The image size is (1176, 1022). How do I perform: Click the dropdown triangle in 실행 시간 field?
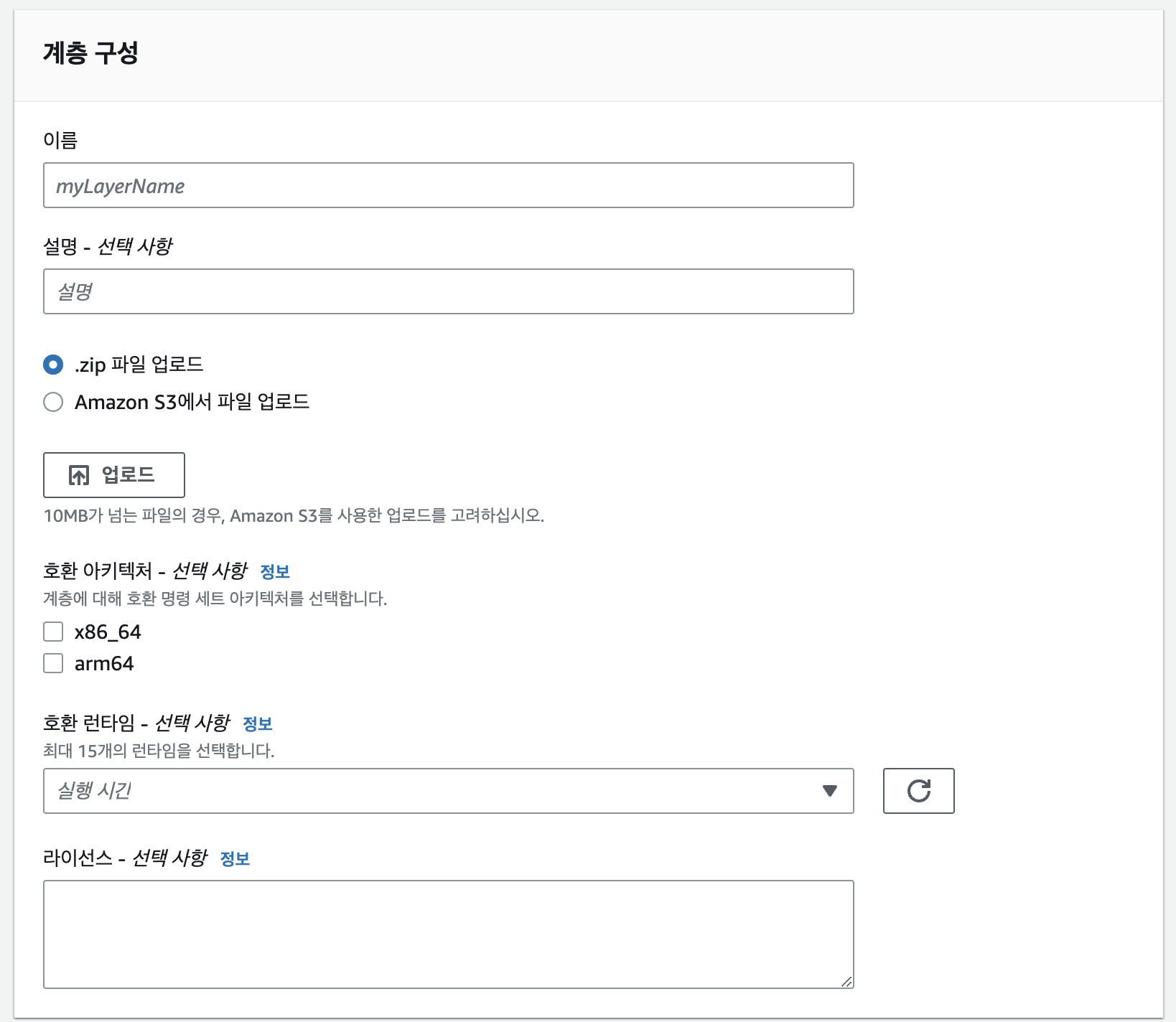tap(830, 791)
